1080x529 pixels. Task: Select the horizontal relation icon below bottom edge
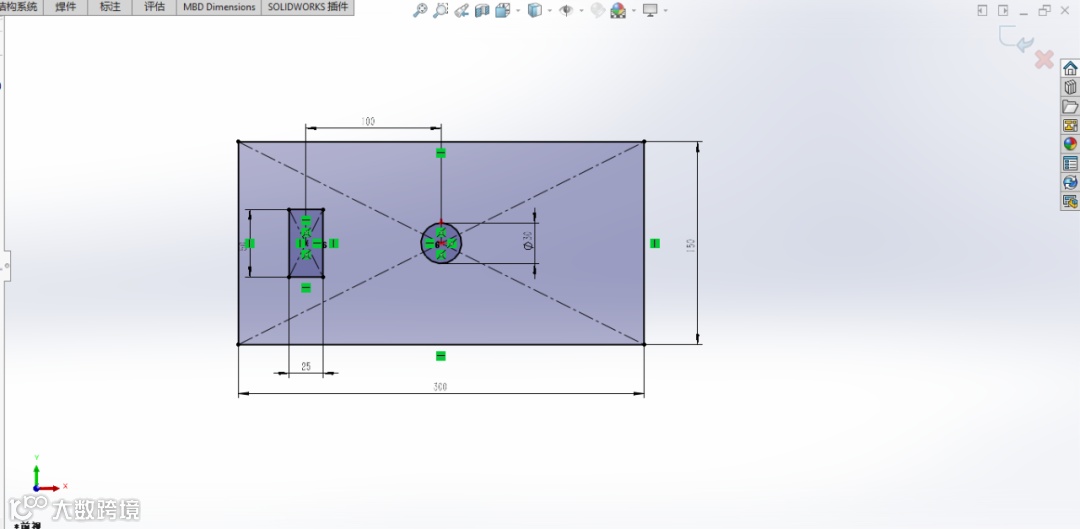point(441,355)
